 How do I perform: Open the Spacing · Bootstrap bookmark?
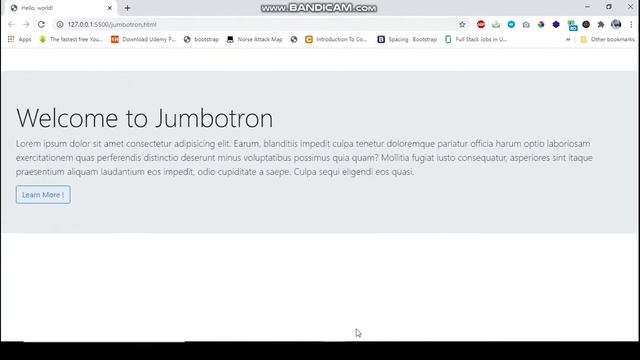click(x=407, y=39)
